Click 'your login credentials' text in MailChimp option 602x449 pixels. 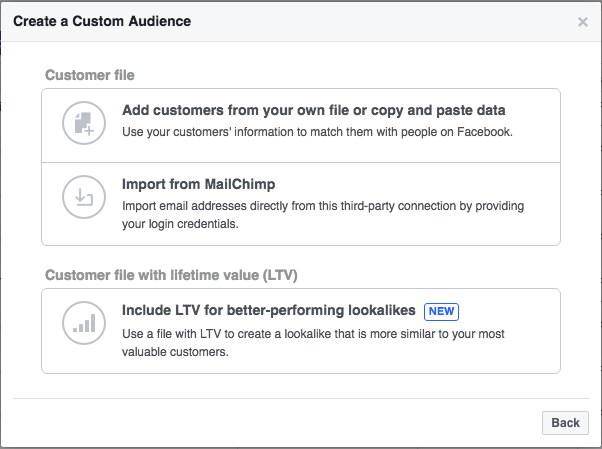180,224
